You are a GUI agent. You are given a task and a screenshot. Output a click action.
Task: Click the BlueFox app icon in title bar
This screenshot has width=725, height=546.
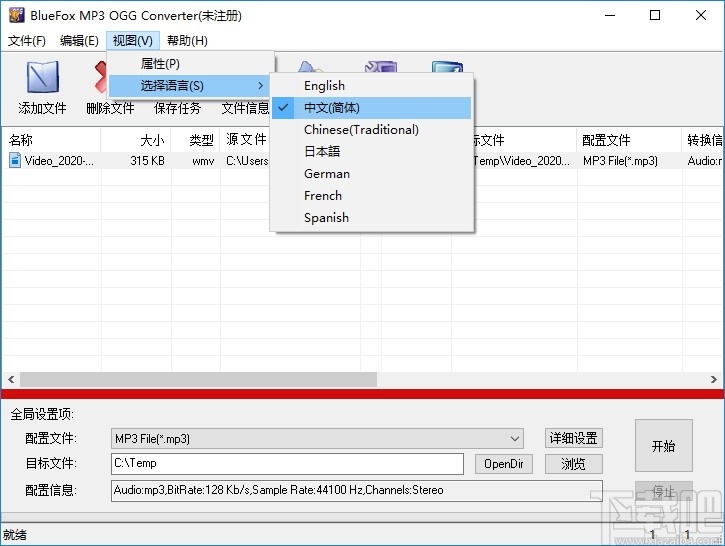[17, 15]
